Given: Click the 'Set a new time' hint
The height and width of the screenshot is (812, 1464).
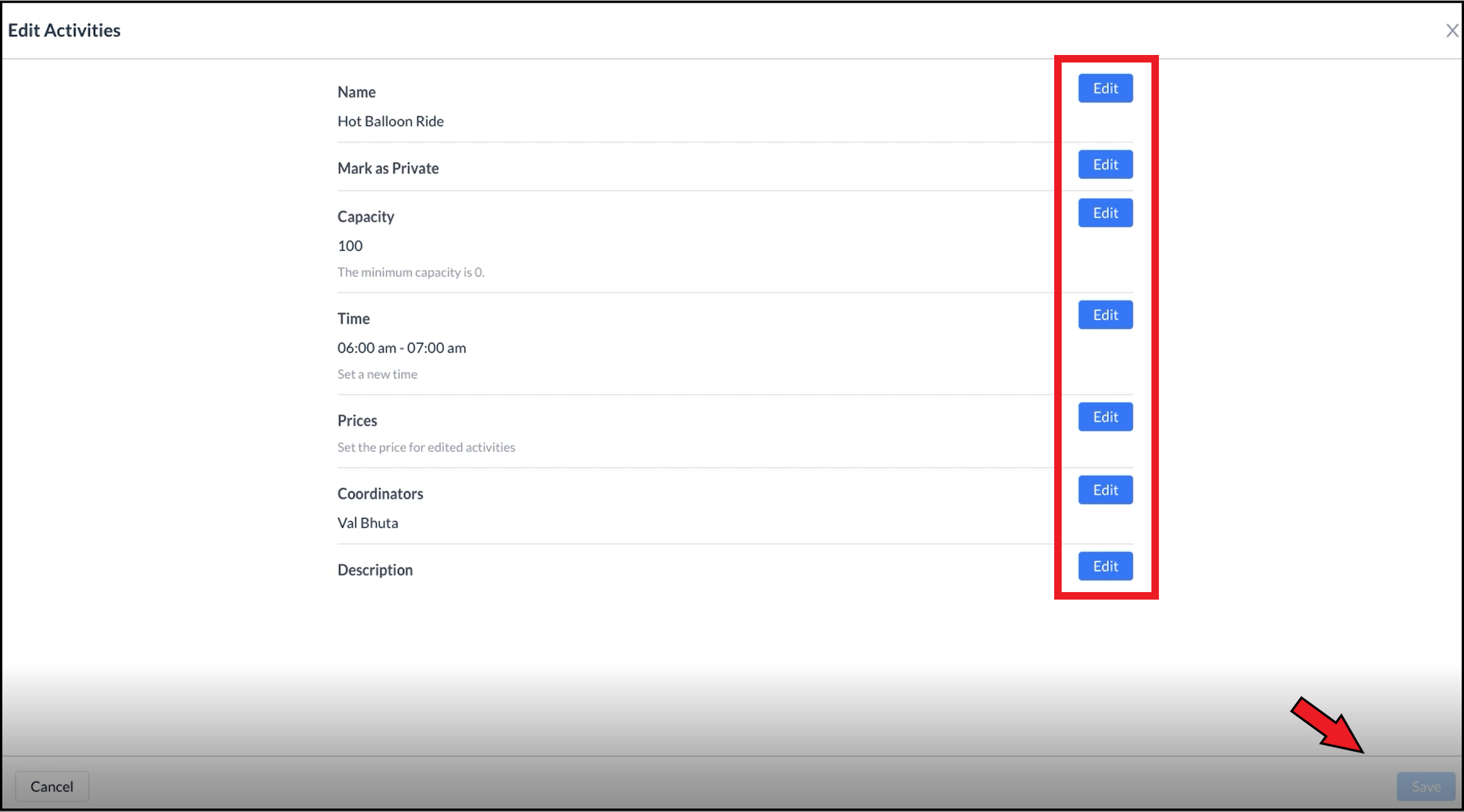Looking at the screenshot, I should (377, 374).
